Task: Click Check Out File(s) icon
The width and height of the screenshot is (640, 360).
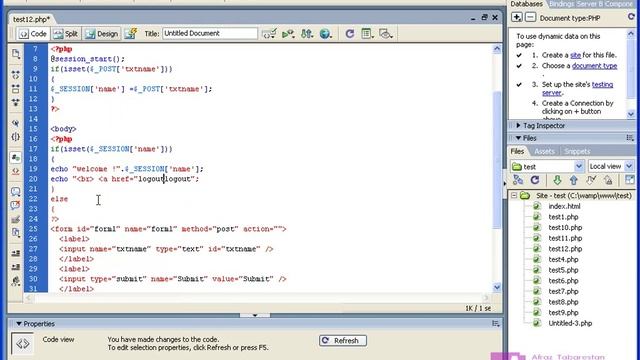Action: (x=591, y=180)
